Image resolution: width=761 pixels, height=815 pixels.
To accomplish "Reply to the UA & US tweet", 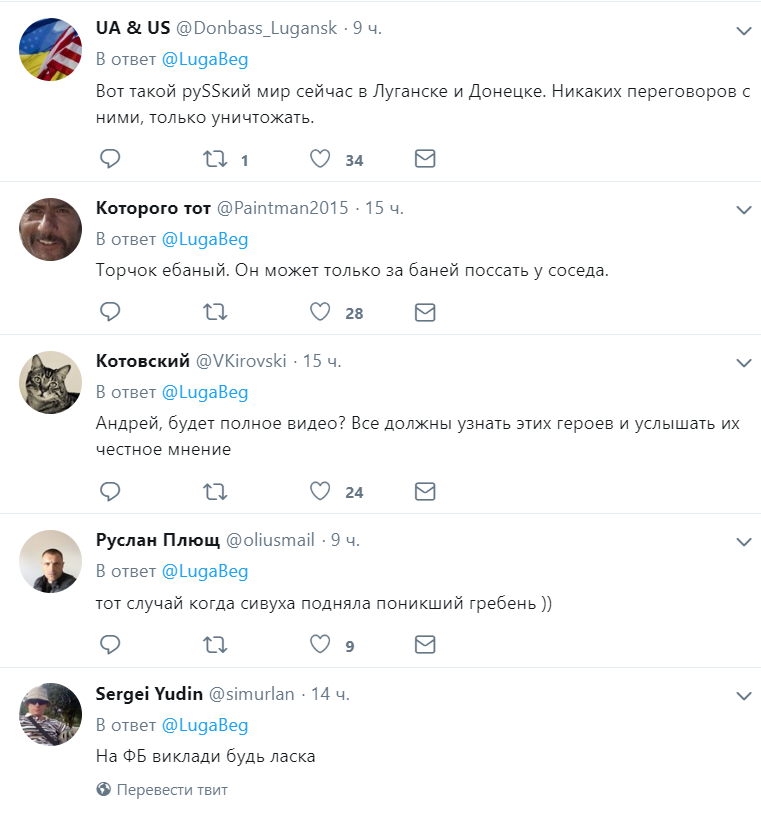I will pyautogui.click(x=110, y=159).
